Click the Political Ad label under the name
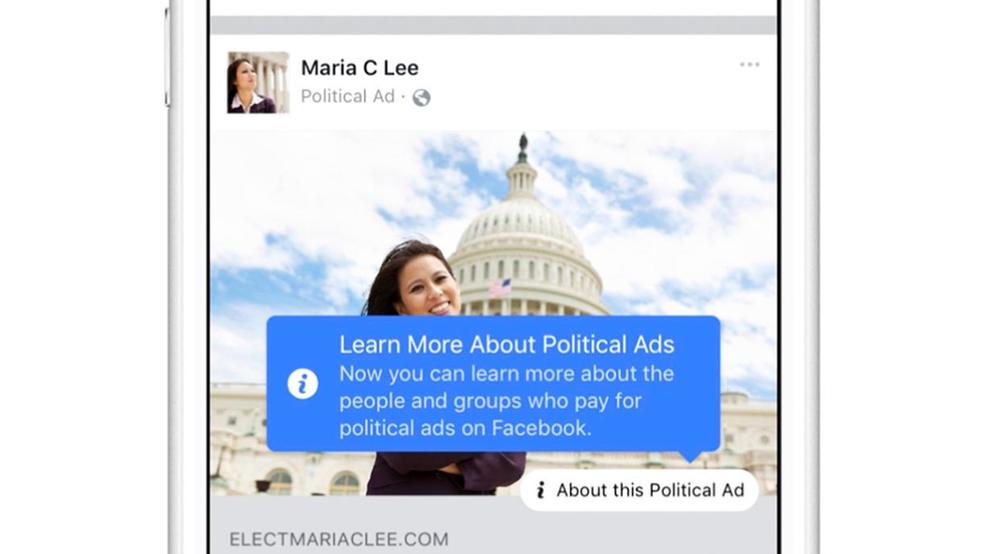The image size is (986, 554). [x=348, y=96]
